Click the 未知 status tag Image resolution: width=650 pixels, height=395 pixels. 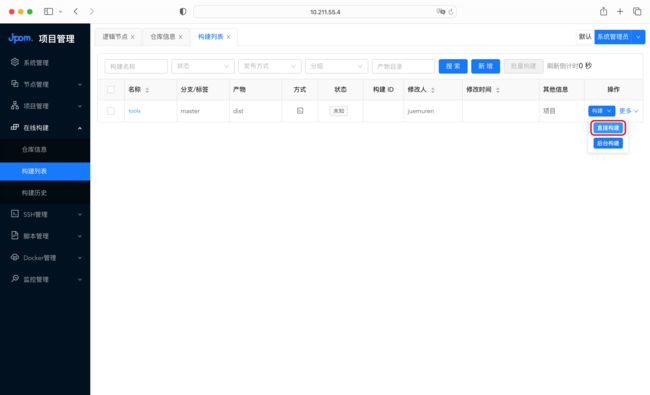point(339,111)
